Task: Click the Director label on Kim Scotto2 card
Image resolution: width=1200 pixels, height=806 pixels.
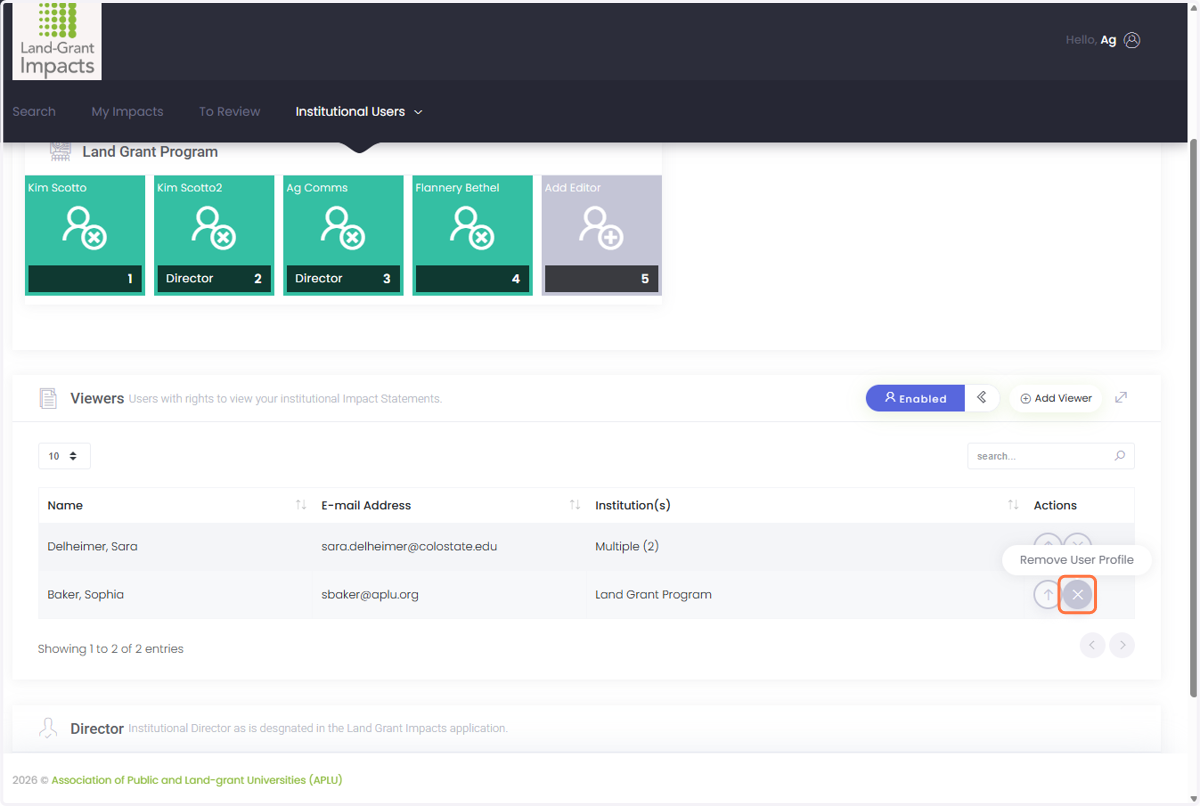Action: 190,279
